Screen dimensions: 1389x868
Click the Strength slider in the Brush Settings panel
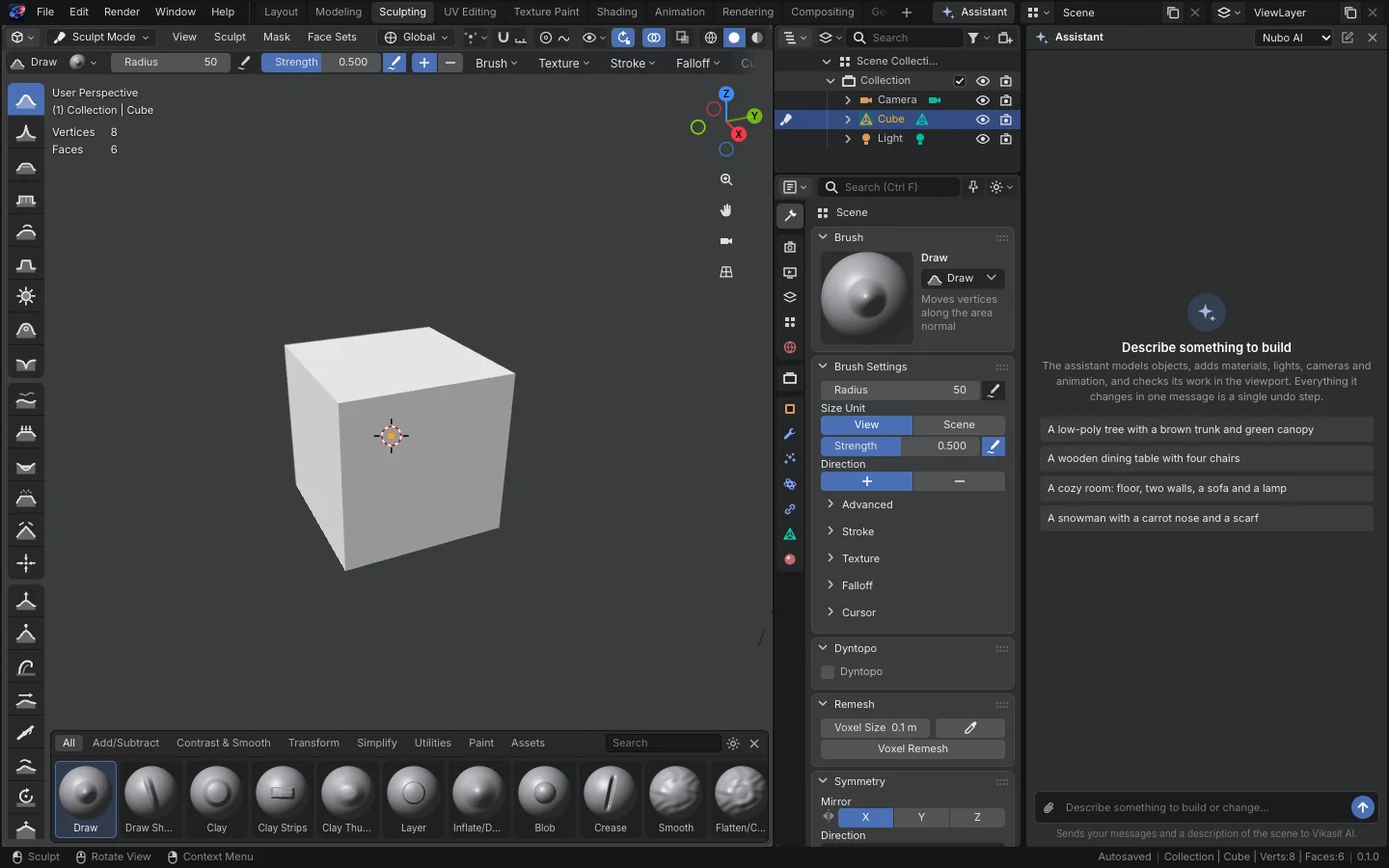coord(899,446)
